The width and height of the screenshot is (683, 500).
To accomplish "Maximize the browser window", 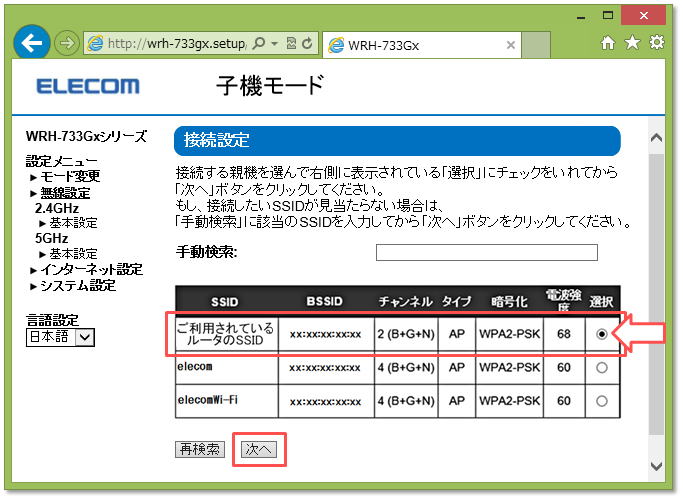I will click(x=608, y=16).
